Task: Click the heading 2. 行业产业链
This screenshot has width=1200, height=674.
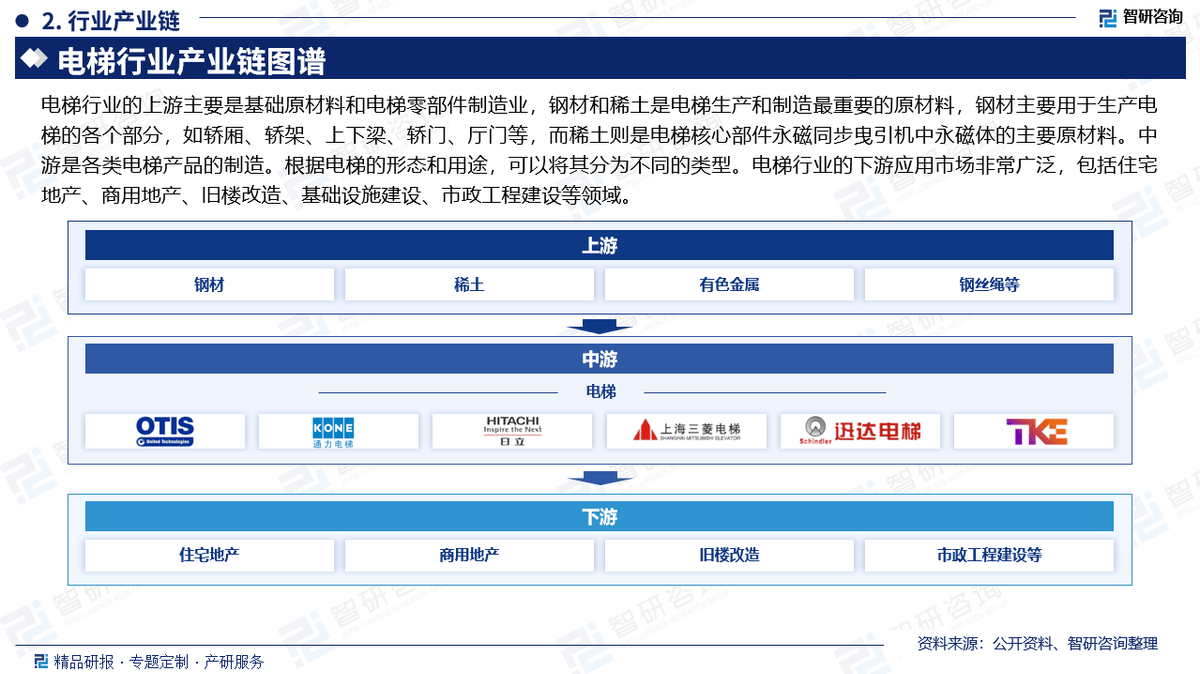Action: tap(111, 19)
